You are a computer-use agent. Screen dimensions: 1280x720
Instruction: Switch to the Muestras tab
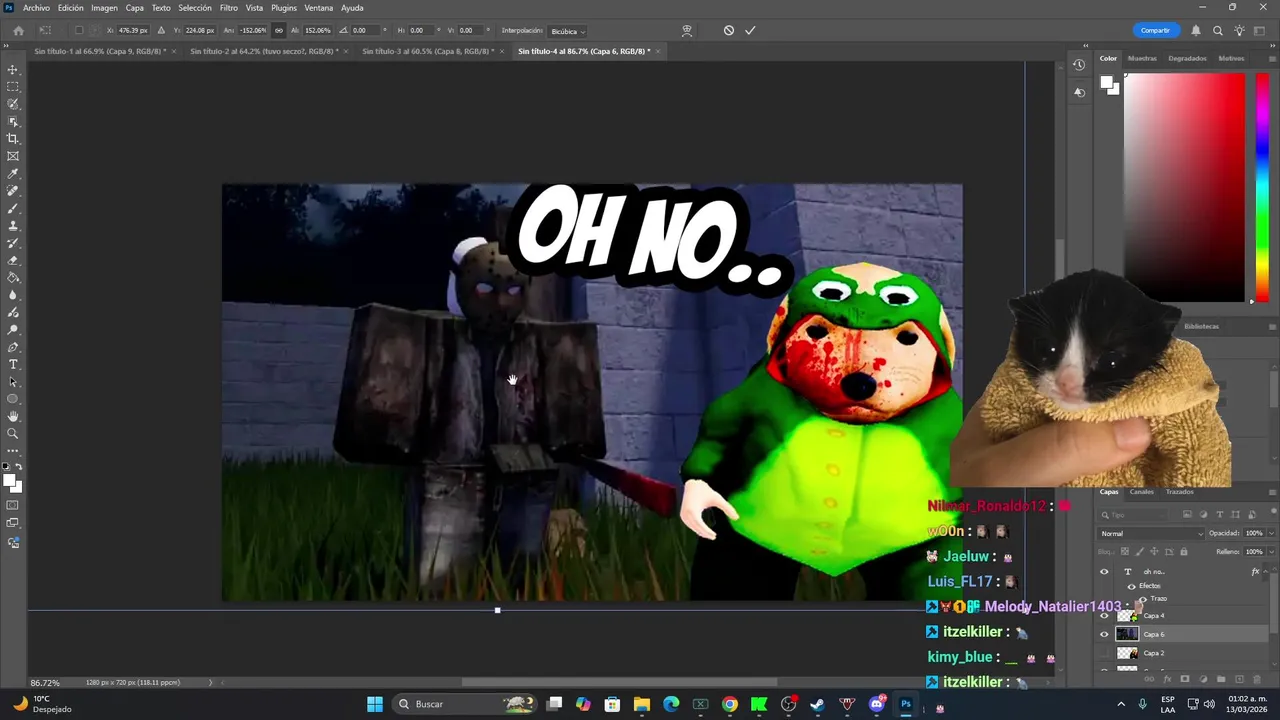pyautogui.click(x=1142, y=58)
